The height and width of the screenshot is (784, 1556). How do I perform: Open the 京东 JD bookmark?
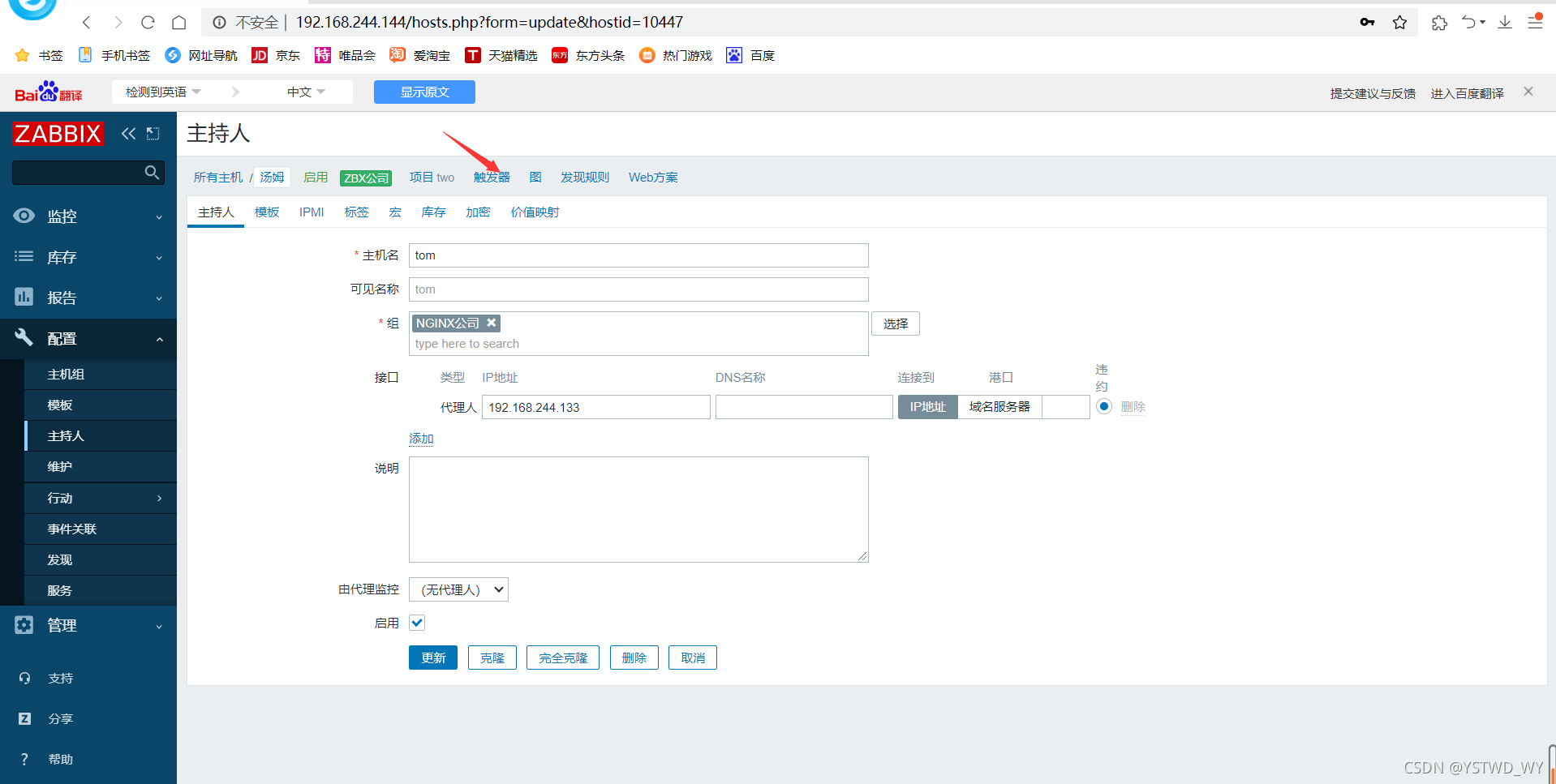click(x=276, y=55)
